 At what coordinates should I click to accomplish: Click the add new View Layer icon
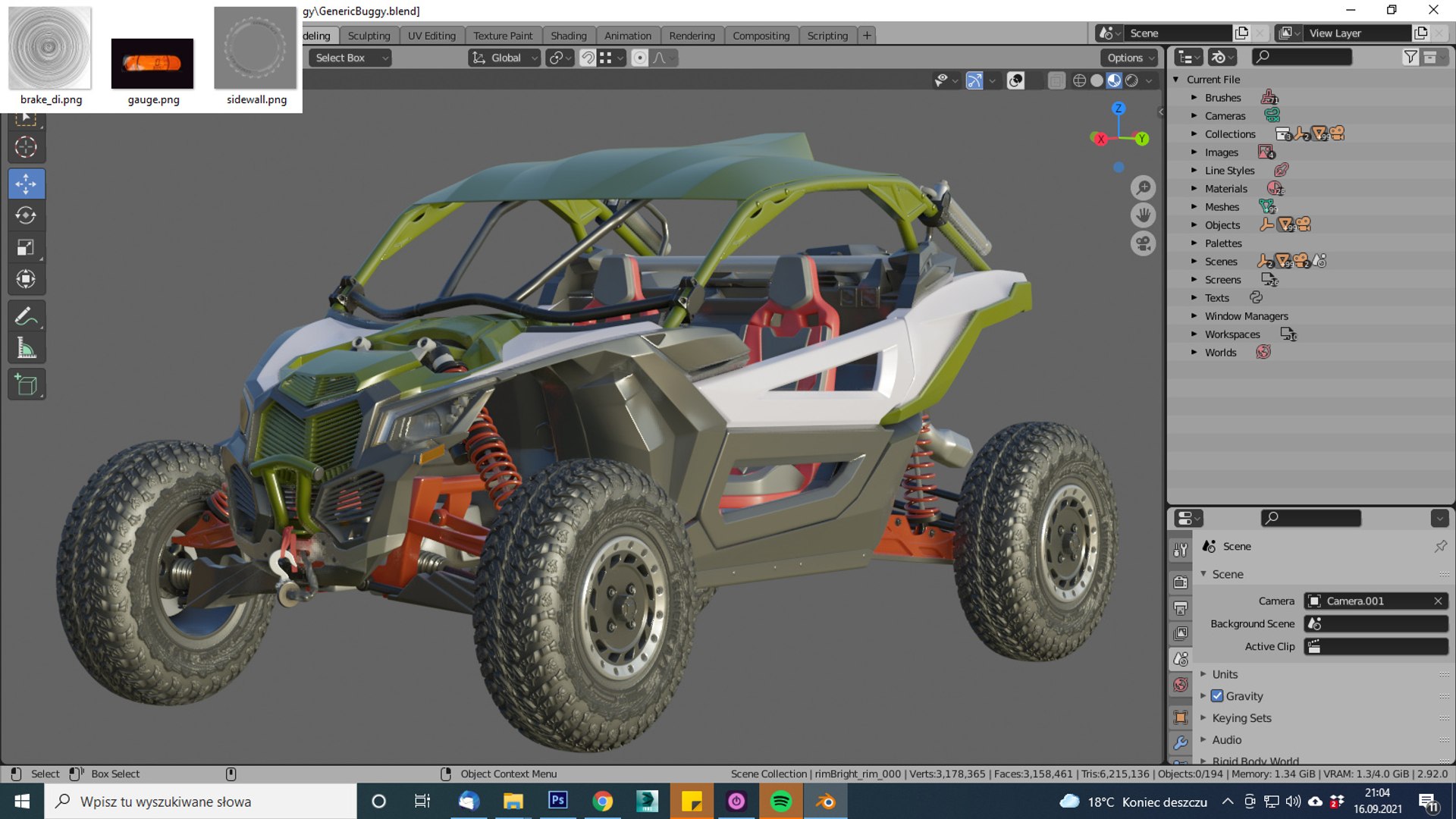[1420, 33]
